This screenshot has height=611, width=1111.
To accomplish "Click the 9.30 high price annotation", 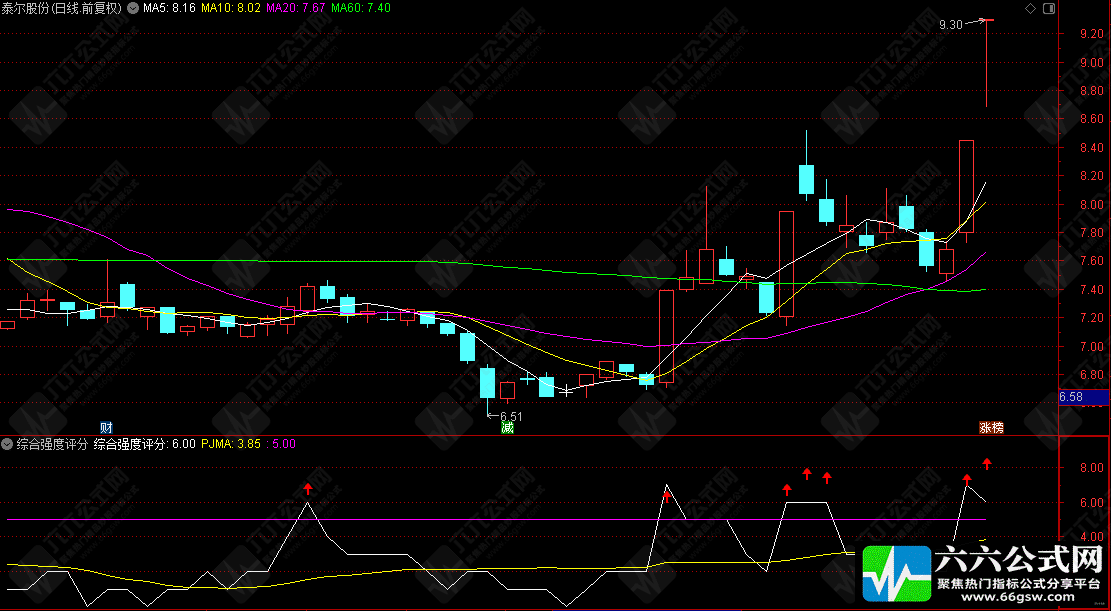I will [950, 25].
